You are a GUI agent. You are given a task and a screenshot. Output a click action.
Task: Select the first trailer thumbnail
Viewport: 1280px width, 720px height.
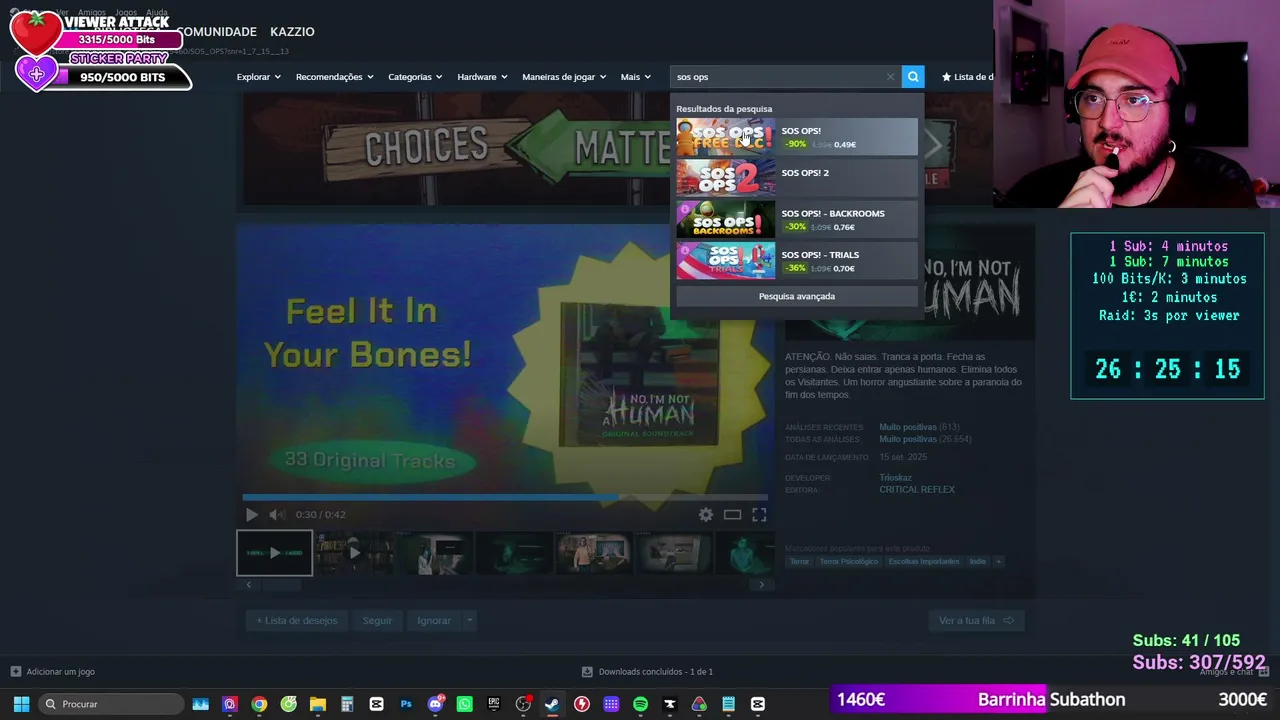[274, 553]
